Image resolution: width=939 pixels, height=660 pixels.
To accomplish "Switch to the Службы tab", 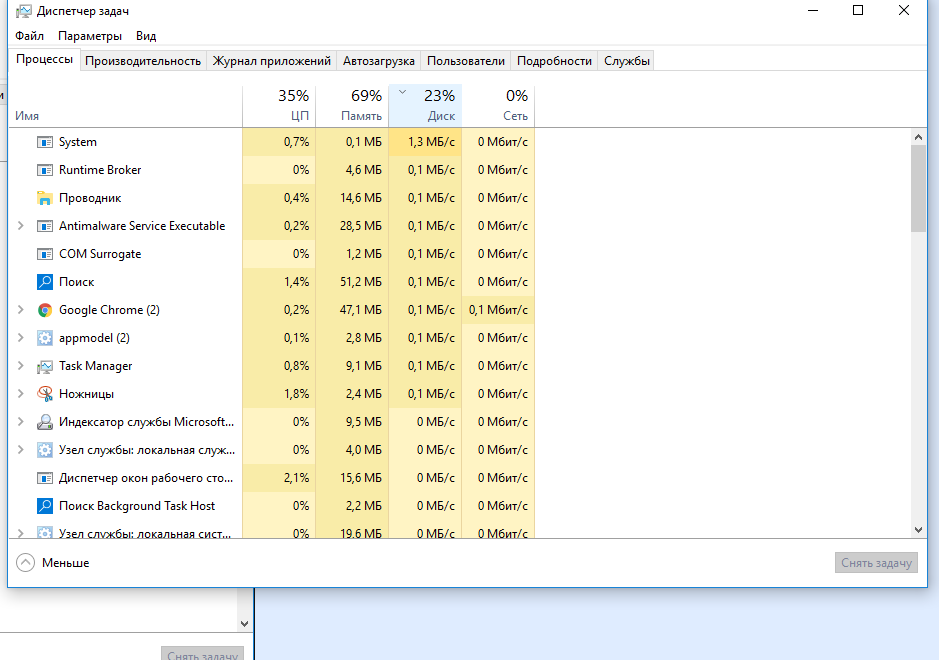I will click(626, 61).
